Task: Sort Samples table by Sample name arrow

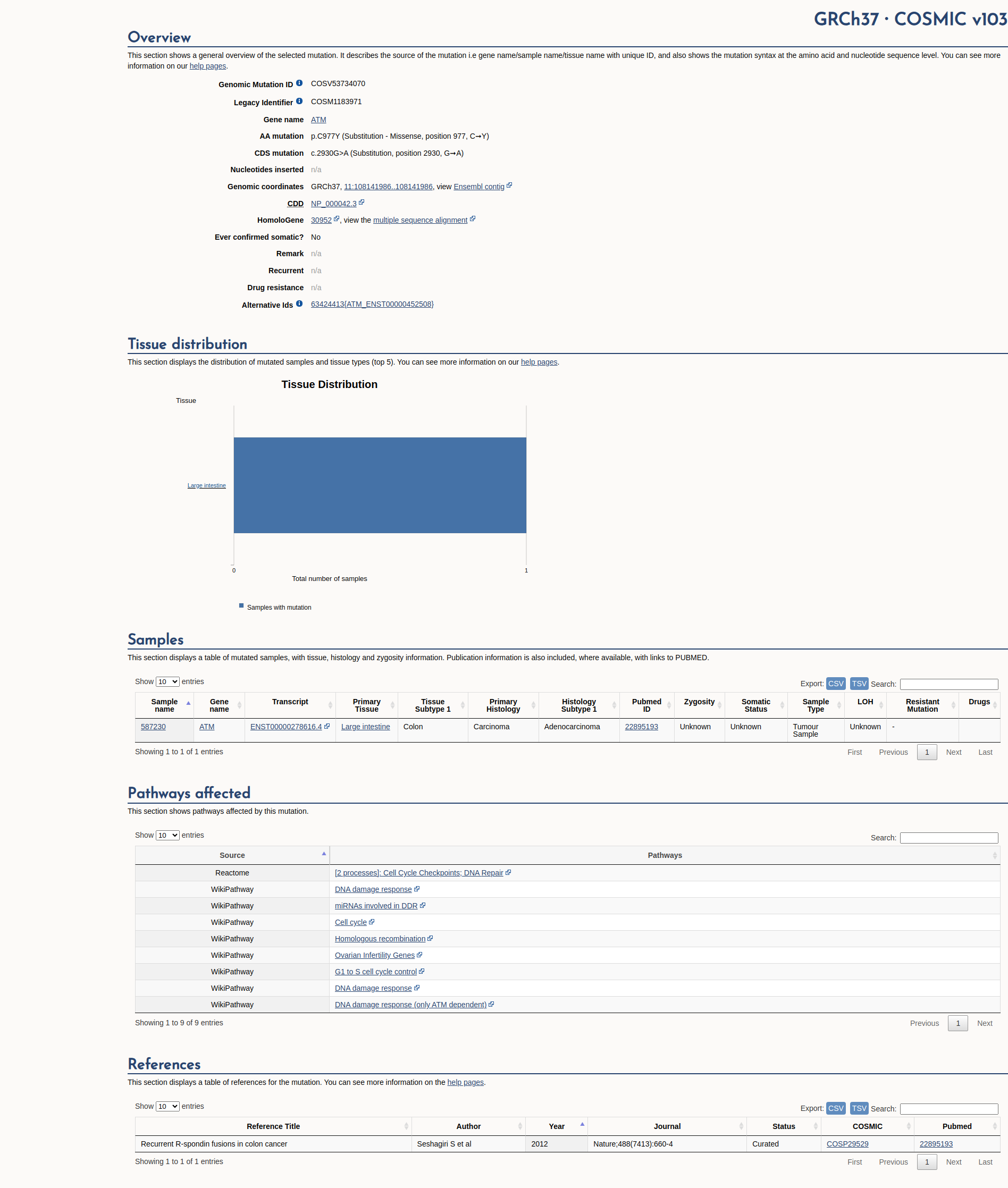Action: point(188,703)
